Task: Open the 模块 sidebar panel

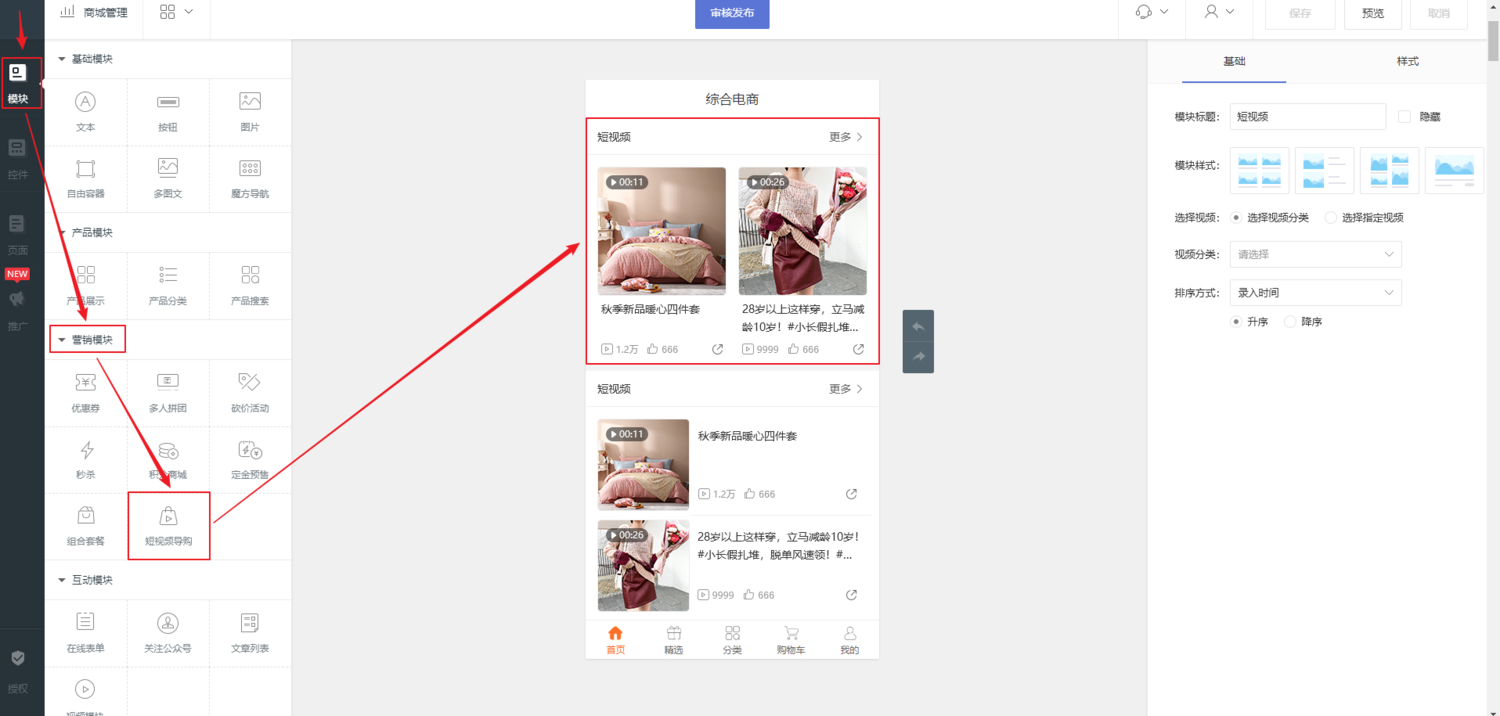Action: [x=18, y=83]
